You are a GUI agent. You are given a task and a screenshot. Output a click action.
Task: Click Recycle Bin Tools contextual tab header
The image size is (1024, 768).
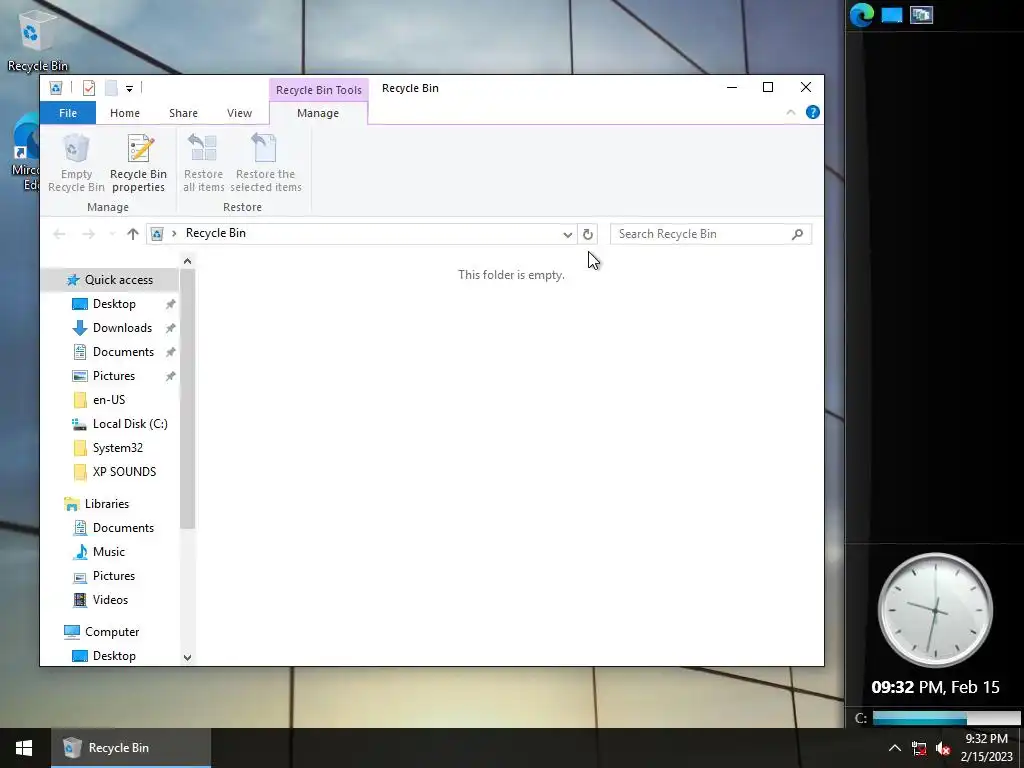click(319, 89)
